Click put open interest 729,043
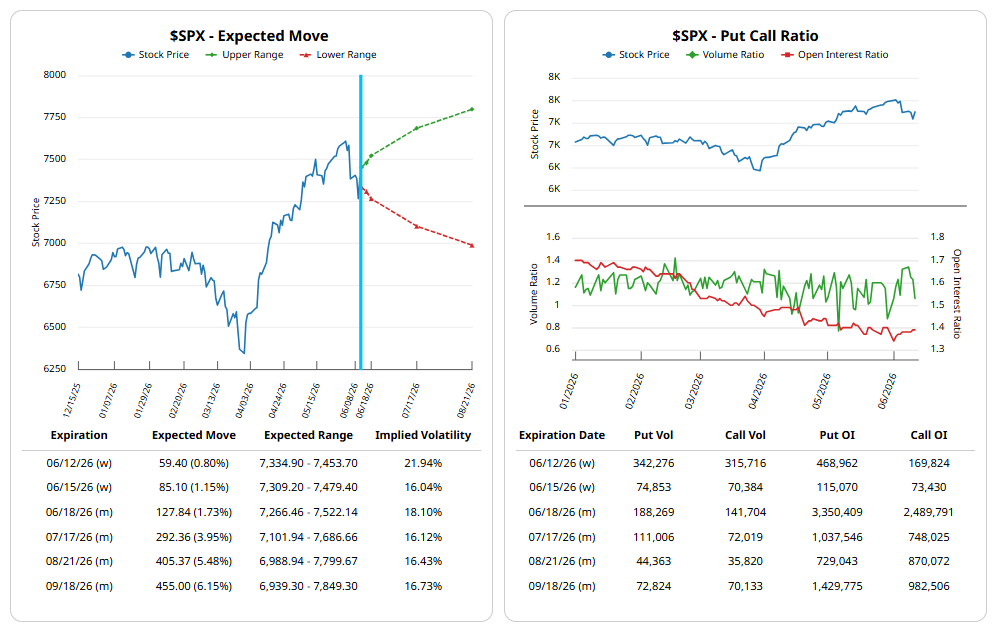 click(x=837, y=562)
